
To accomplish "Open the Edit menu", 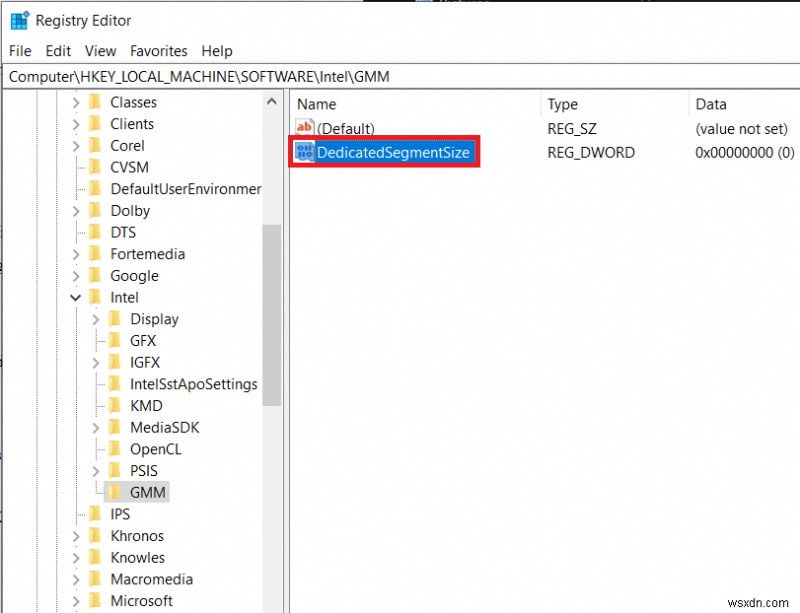I will (x=58, y=51).
